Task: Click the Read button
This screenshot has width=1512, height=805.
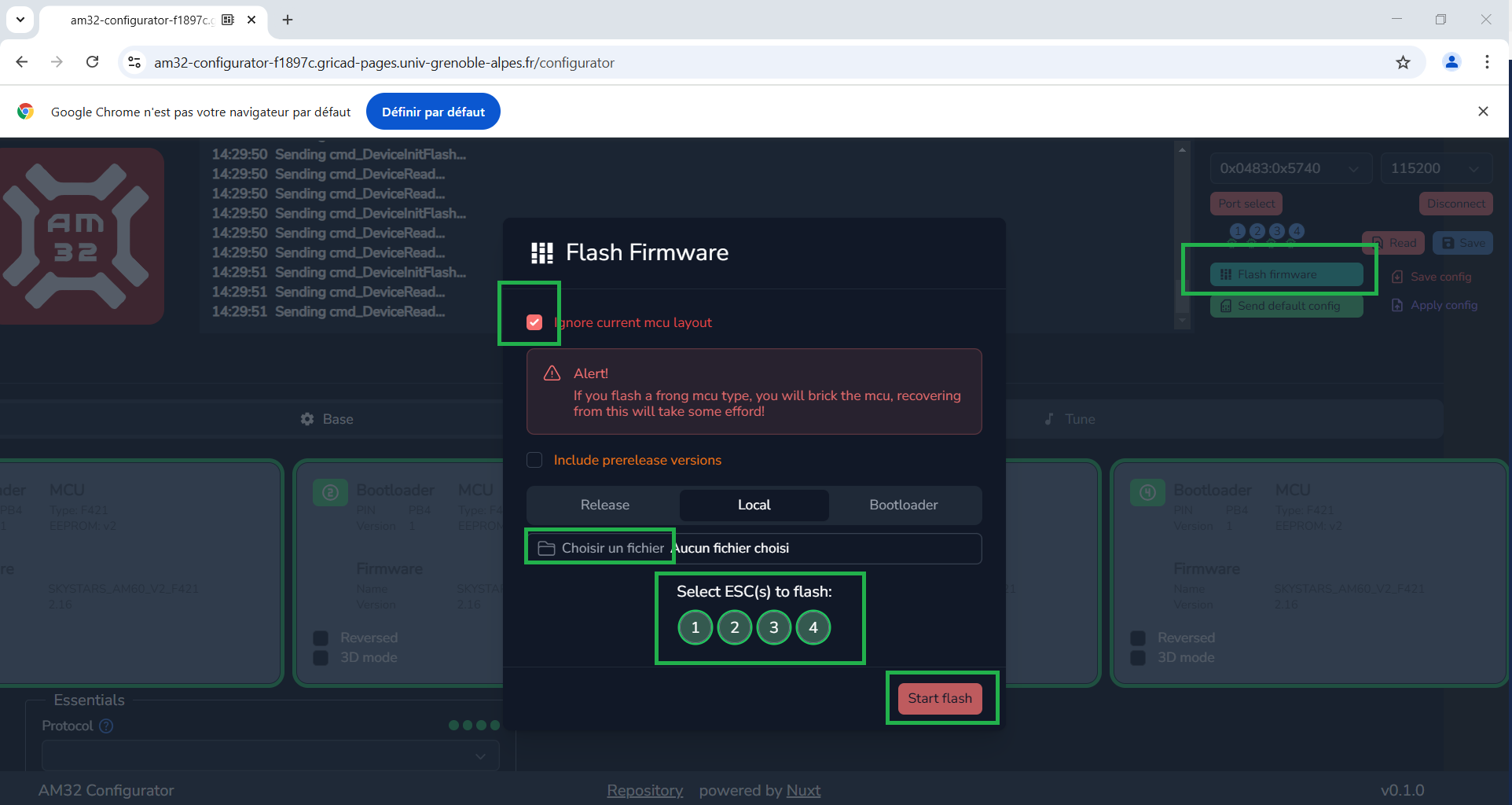Action: click(x=1393, y=243)
